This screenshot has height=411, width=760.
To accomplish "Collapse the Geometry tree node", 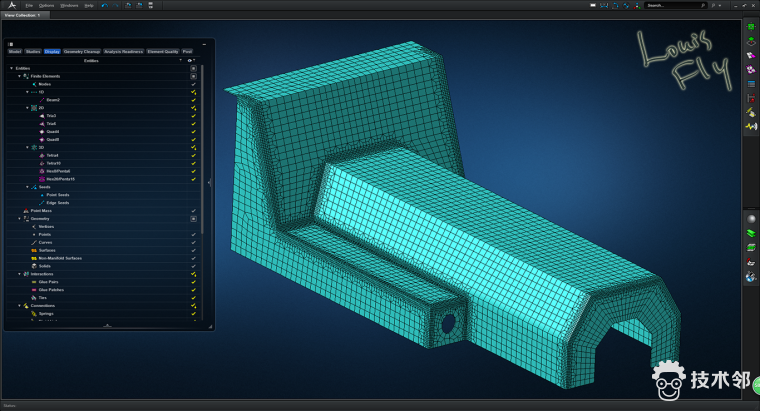I will 19,218.
